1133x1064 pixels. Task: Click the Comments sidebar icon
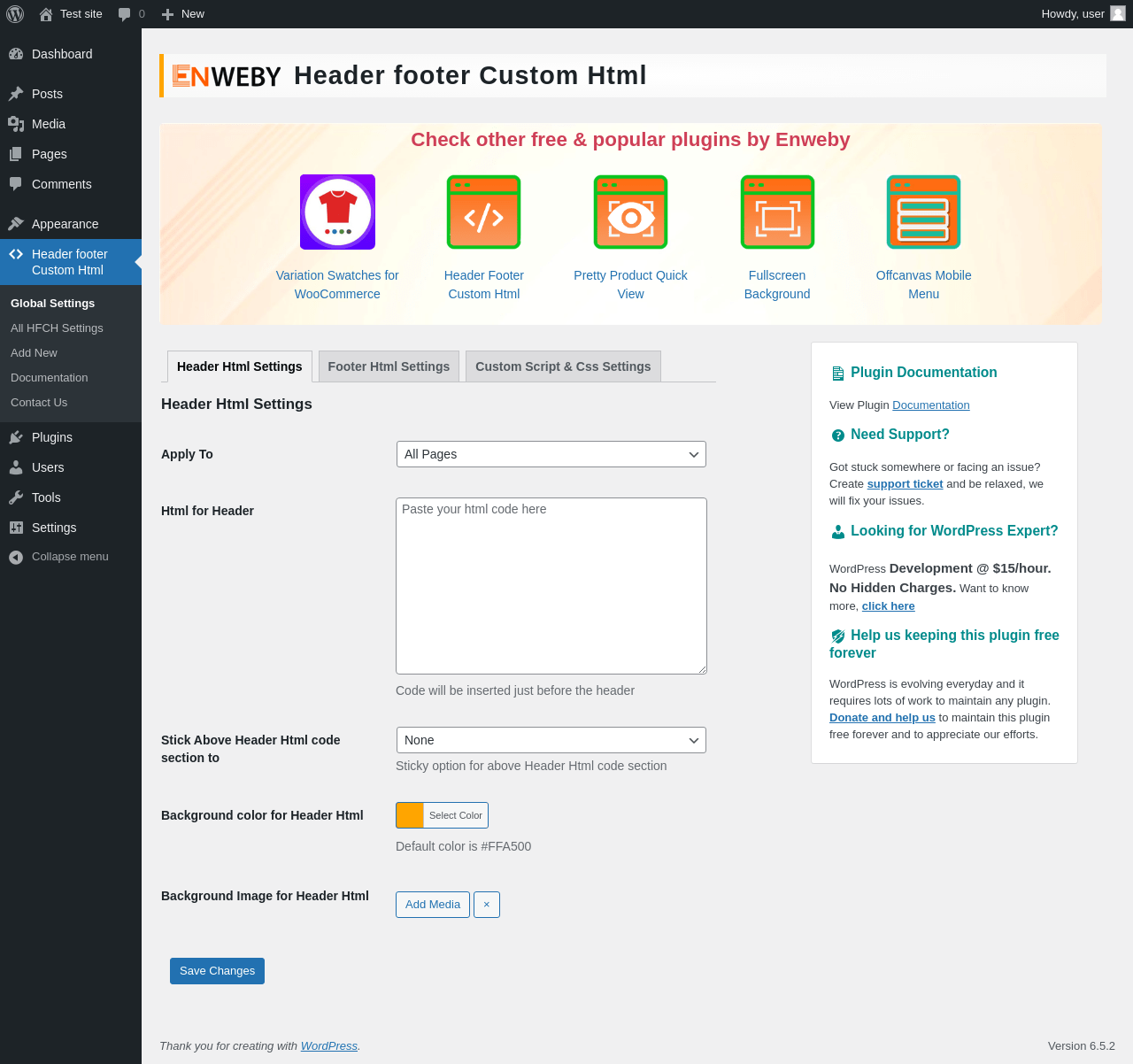click(16, 184)
